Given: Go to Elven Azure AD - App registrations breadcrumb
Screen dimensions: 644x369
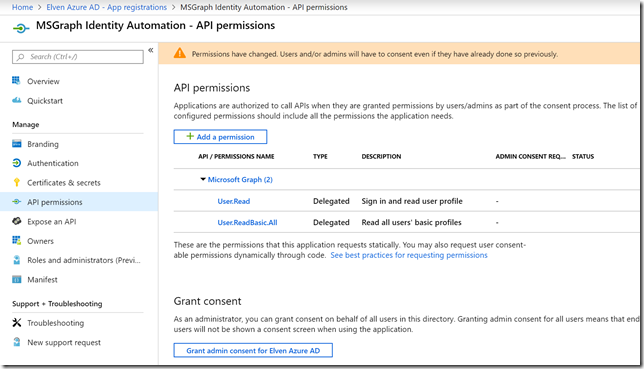Looking at the screenshot, I should pos(106,7).
